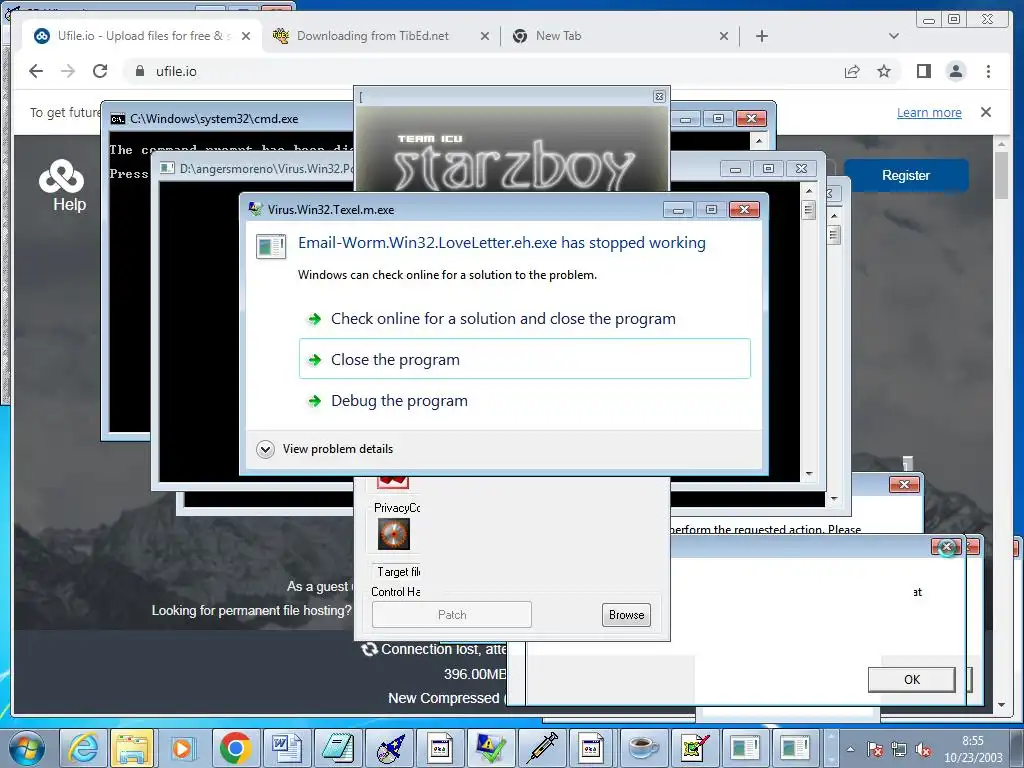Click the PrivacyCc red icon in patcher
The height and width of the screenshot is (768, 1024).
pos(392,483)
